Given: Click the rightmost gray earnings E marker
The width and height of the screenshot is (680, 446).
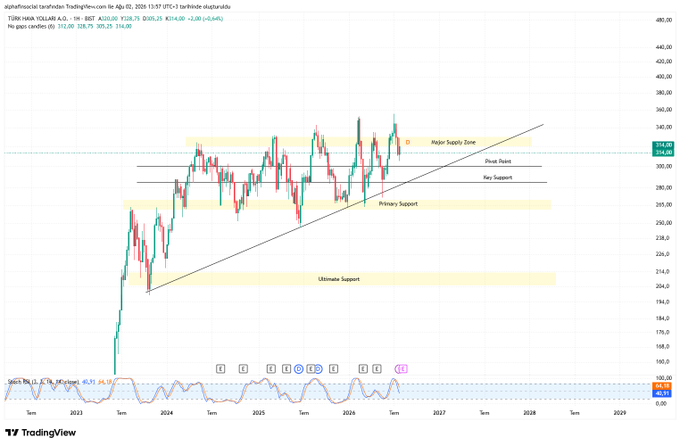Looking at the screenshot, I should click(377, 369).
